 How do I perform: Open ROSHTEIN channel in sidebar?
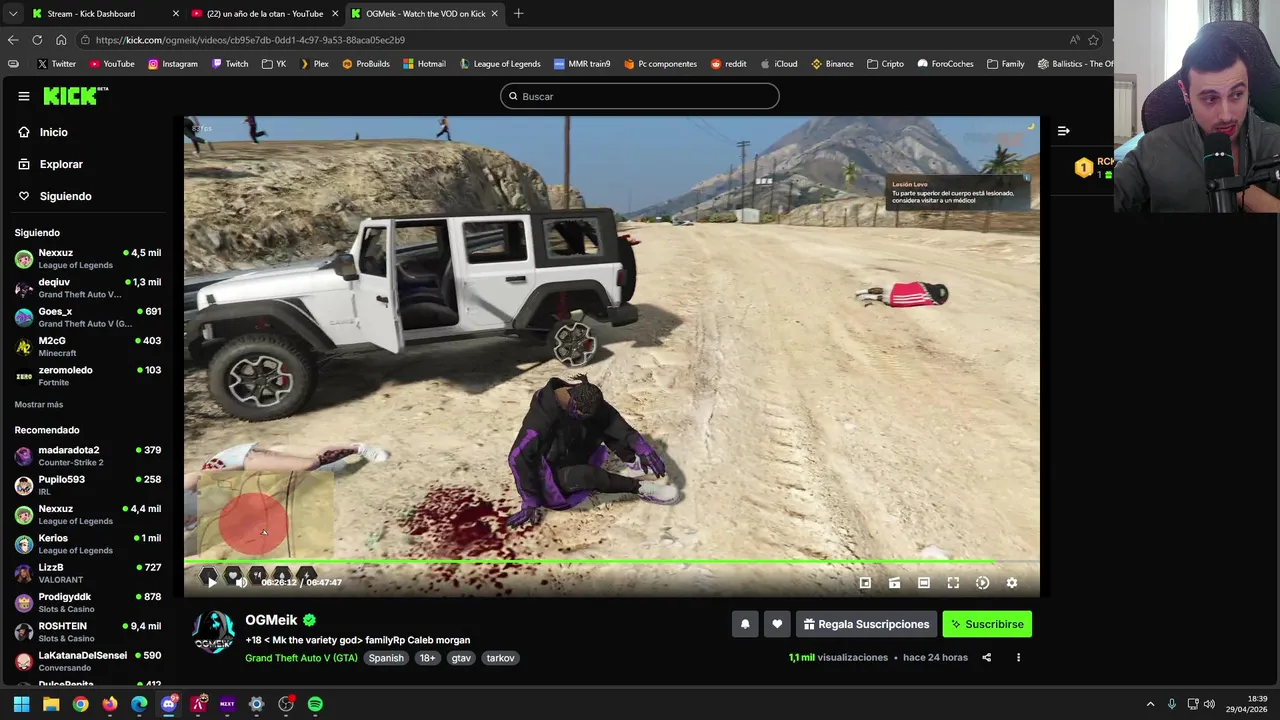88,632
